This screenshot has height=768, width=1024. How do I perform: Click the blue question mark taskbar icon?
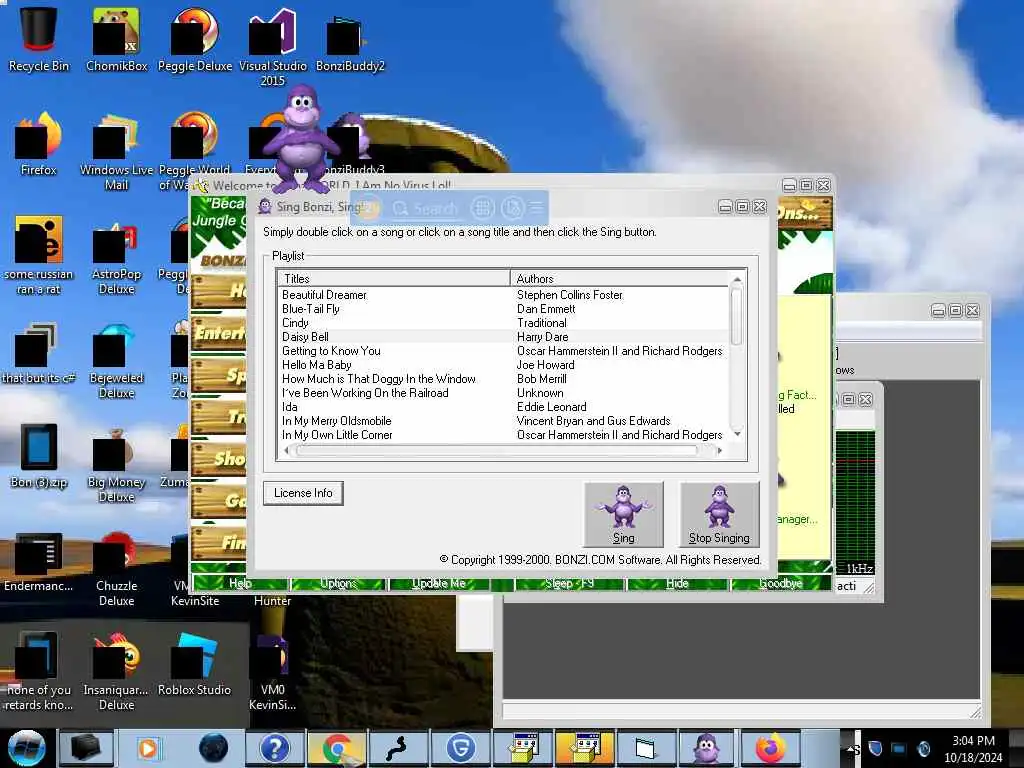pyautogui.click(x=274, y=748)
